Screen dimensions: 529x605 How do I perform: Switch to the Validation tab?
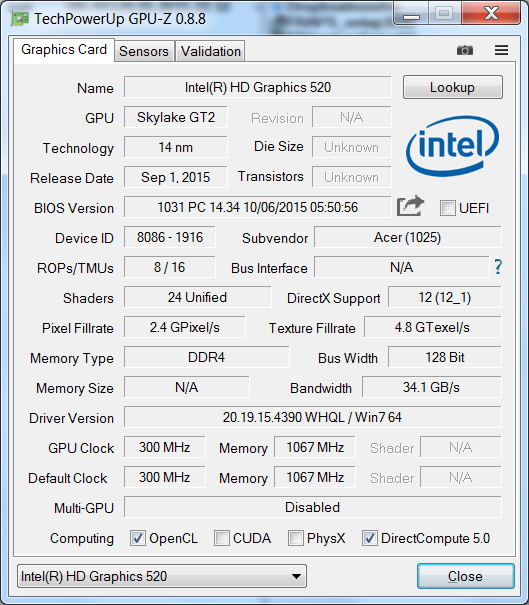[210, 51]
